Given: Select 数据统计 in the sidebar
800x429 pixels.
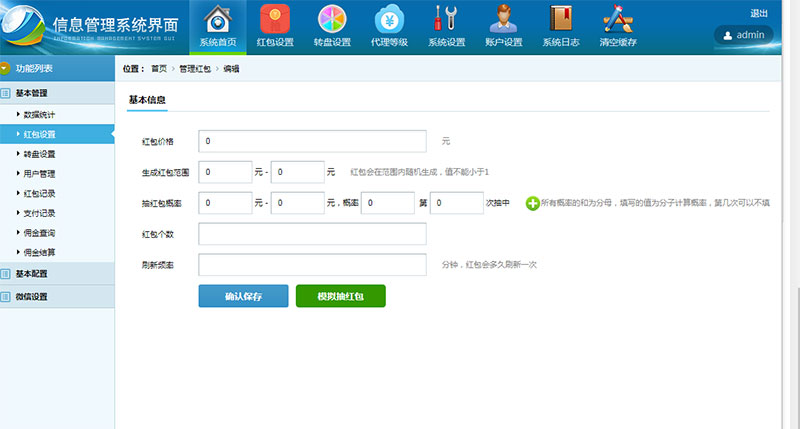Looking at the screenshot, I should [x=40, y=114].
